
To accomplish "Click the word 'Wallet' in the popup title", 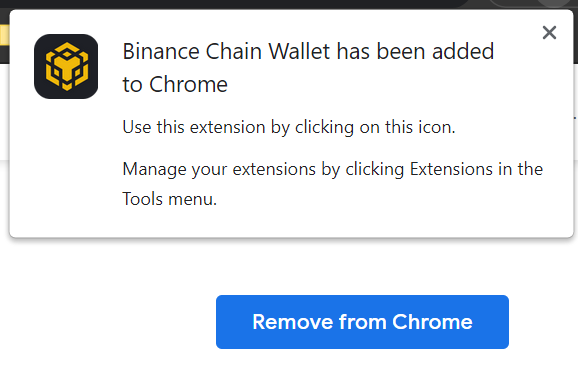I will (299, 51).
